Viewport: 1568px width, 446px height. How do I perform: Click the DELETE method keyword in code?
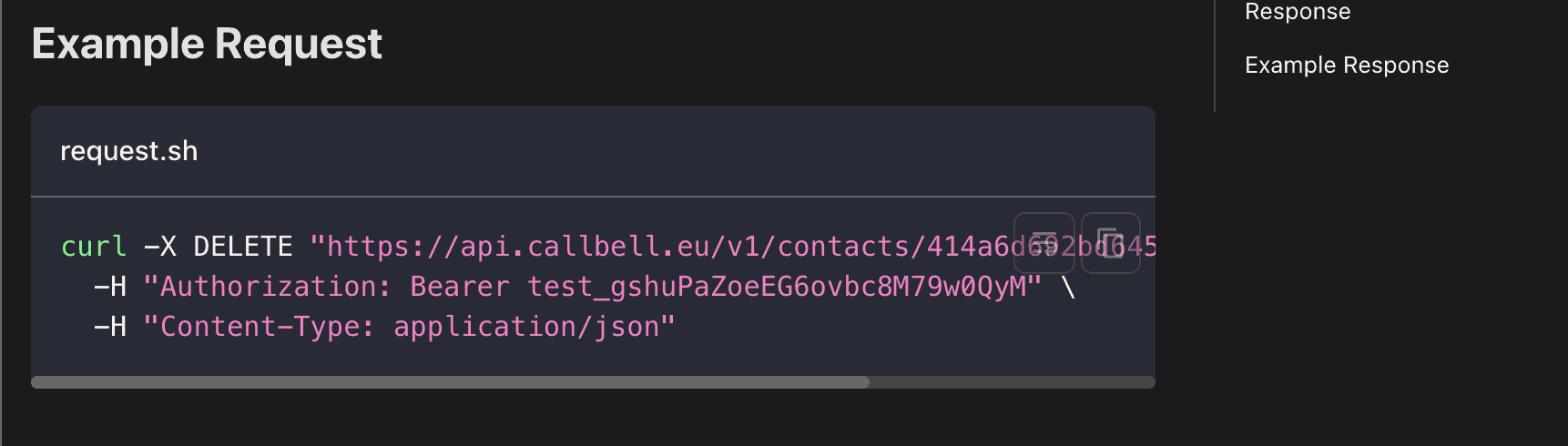click(243, 247)
